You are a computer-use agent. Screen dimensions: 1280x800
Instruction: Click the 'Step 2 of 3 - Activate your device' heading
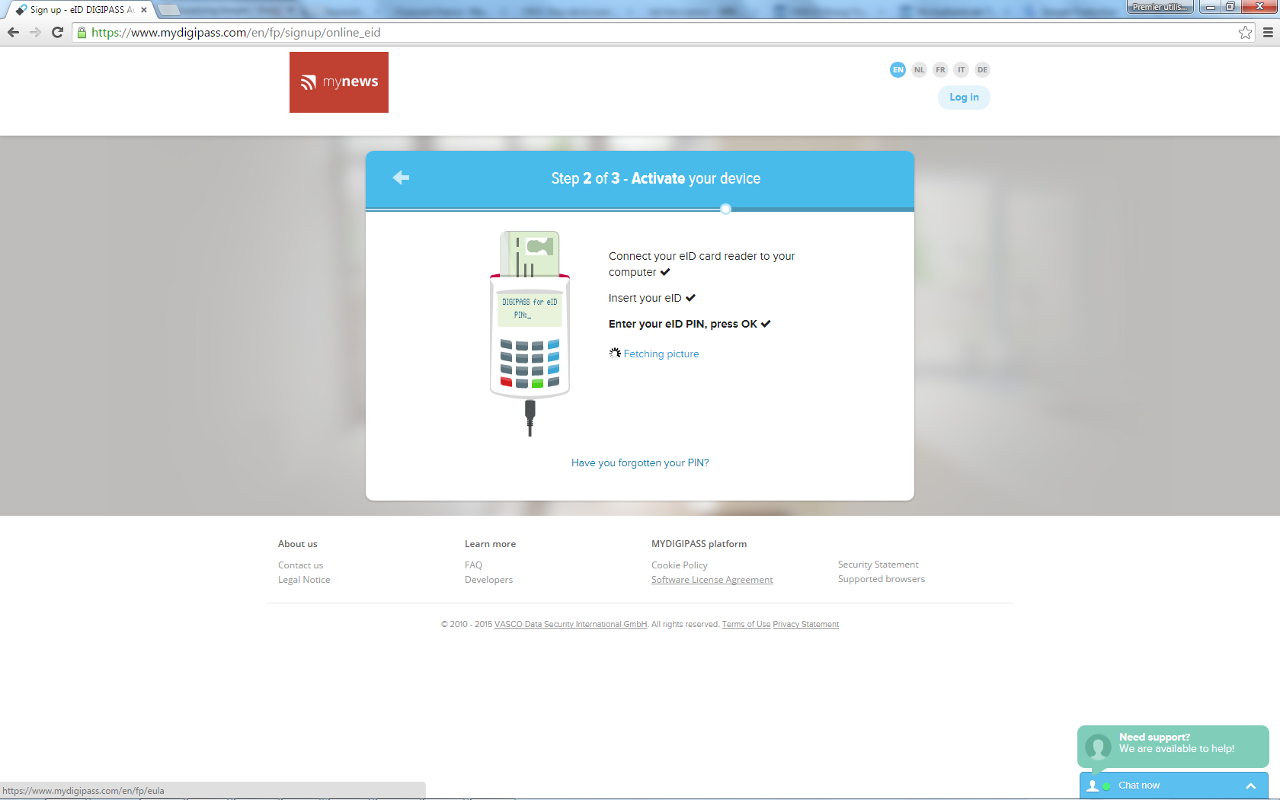pyautogui.click(x=656, y=178)
